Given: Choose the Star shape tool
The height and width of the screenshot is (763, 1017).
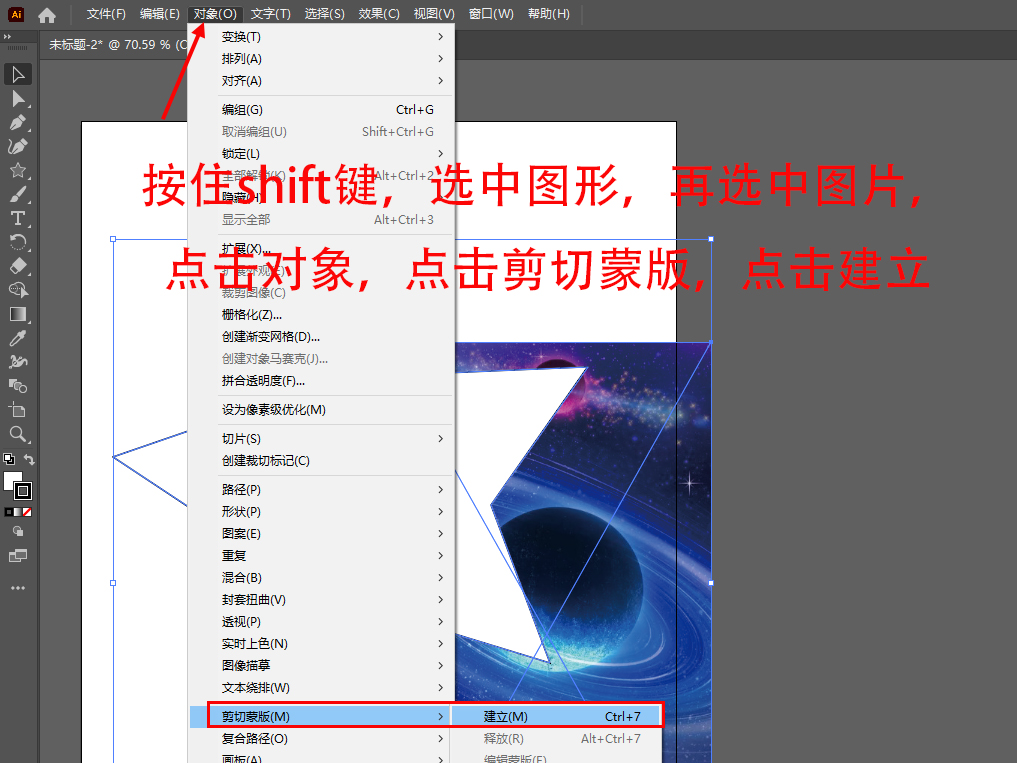Looking at the screenshot, I should click(x=18, y=170).
